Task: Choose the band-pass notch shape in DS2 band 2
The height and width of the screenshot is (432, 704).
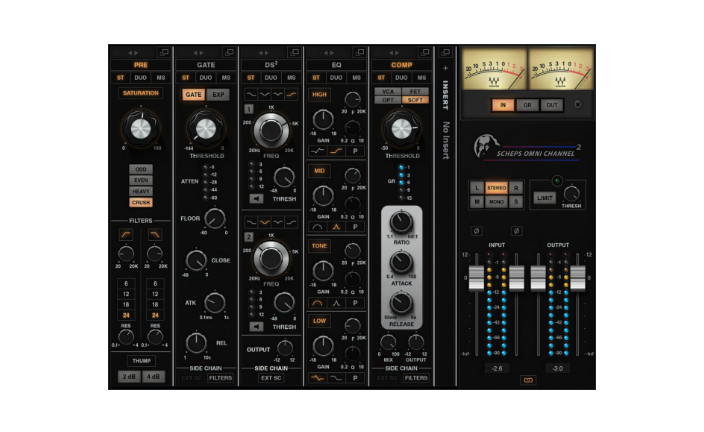Action: point(264,222)
